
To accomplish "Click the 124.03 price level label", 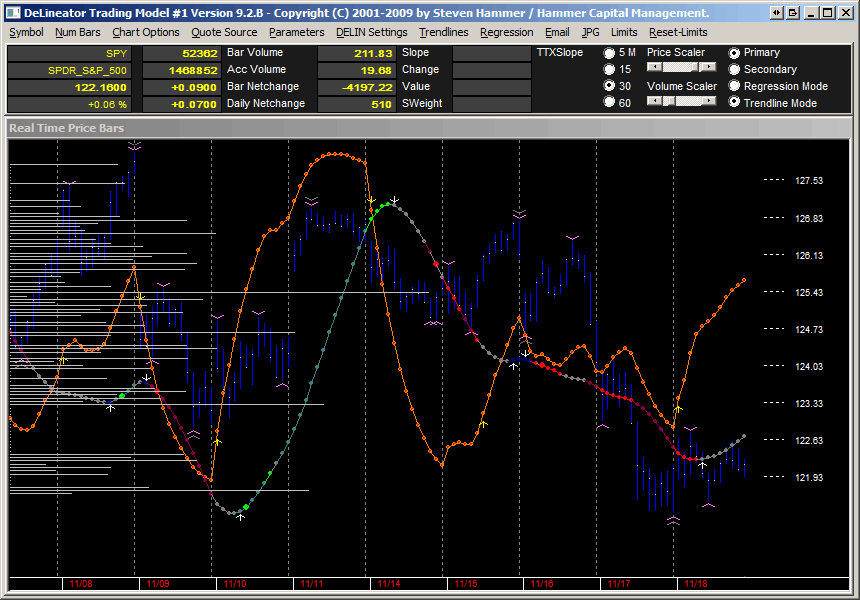I will click(x=809, y=366).
